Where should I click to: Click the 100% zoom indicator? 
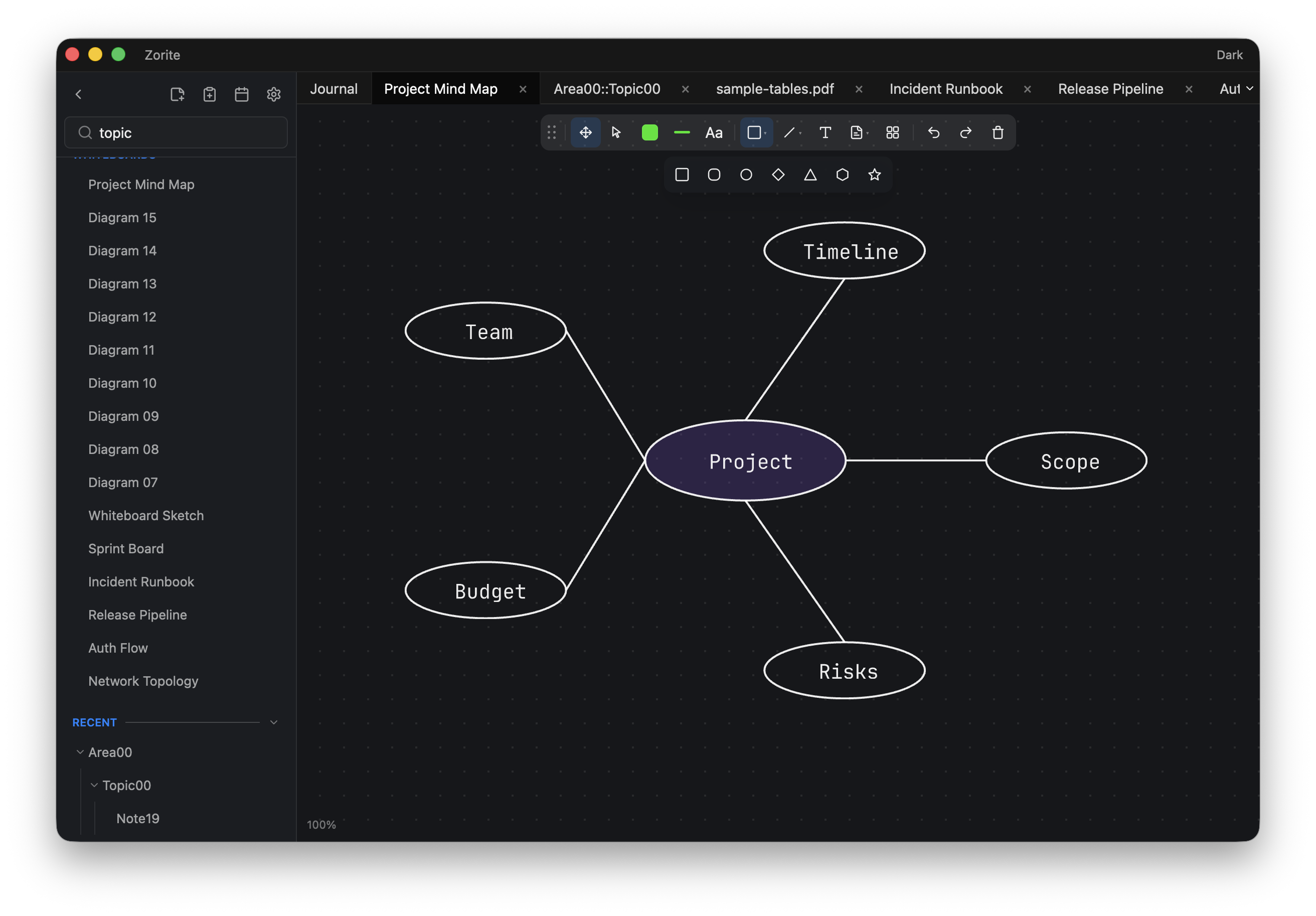(321, 824)
